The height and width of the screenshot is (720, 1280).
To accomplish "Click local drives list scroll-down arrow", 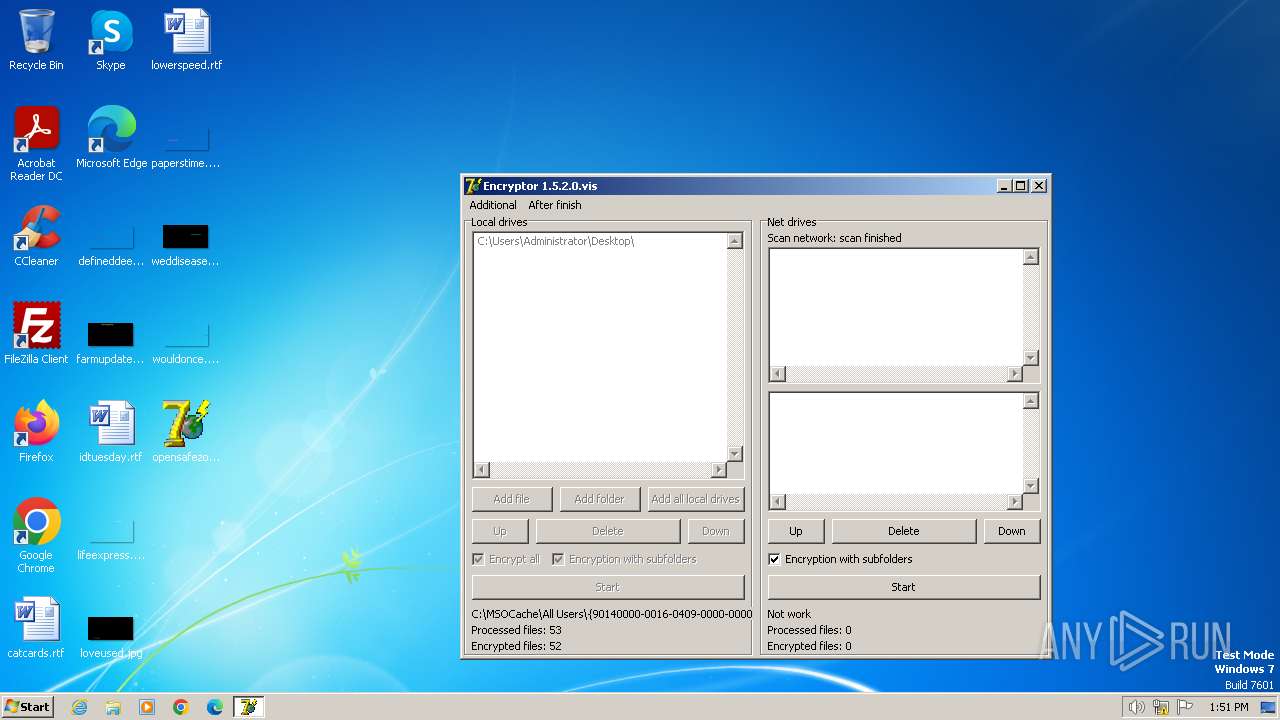I will 735,454.
